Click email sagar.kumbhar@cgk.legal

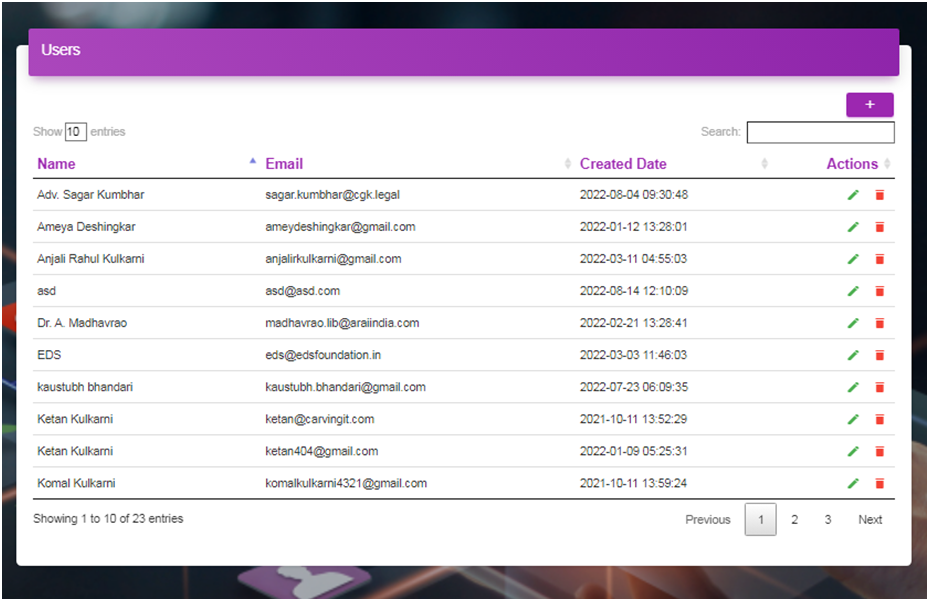pyautogui.click(x=332, y=195)
